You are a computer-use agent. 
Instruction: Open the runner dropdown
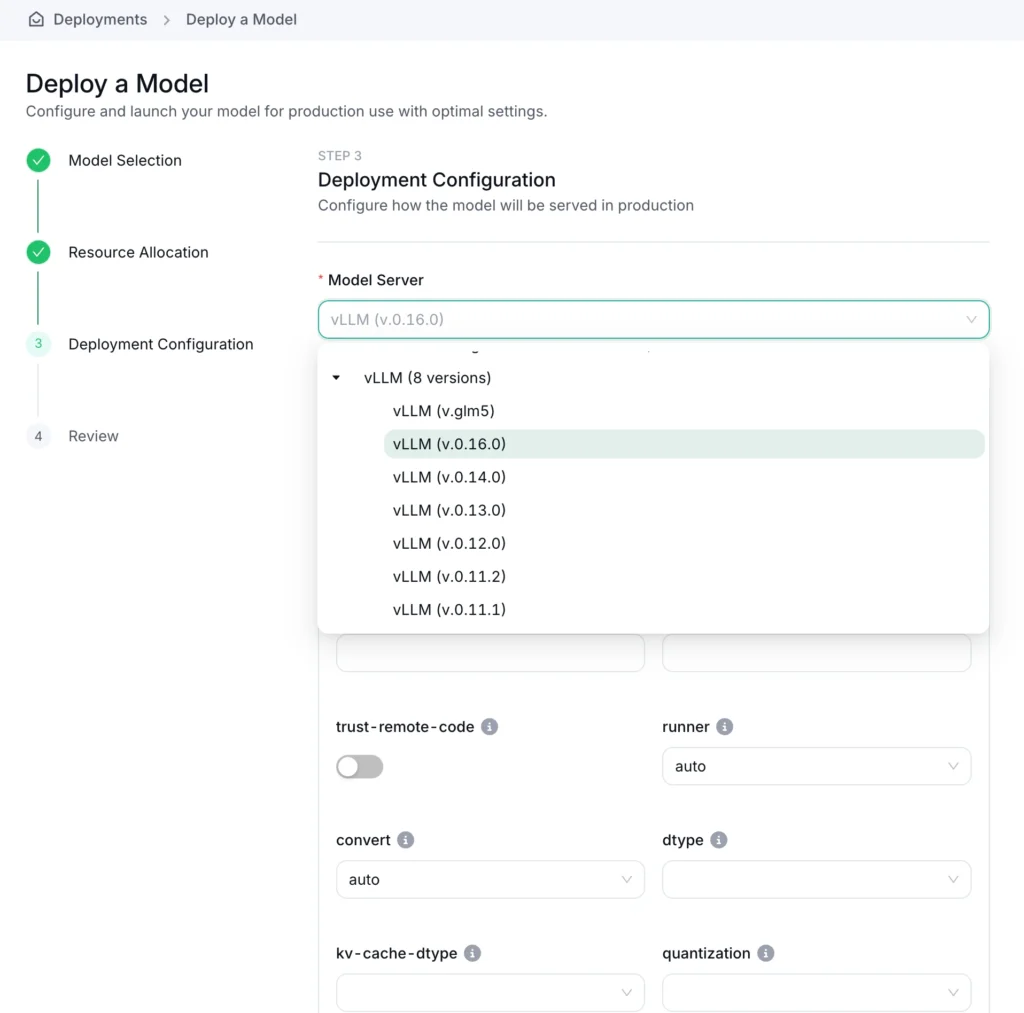(816, 766)
